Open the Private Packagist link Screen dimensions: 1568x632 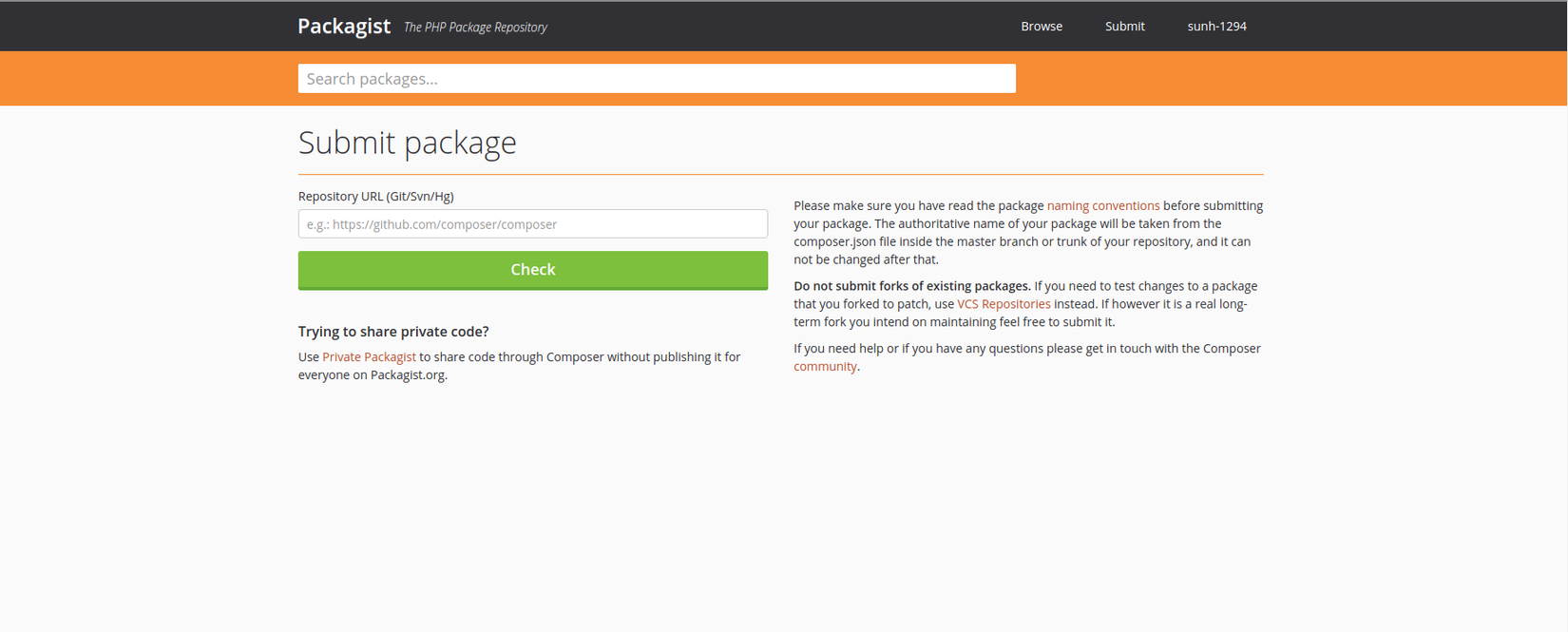pos(369,357)
